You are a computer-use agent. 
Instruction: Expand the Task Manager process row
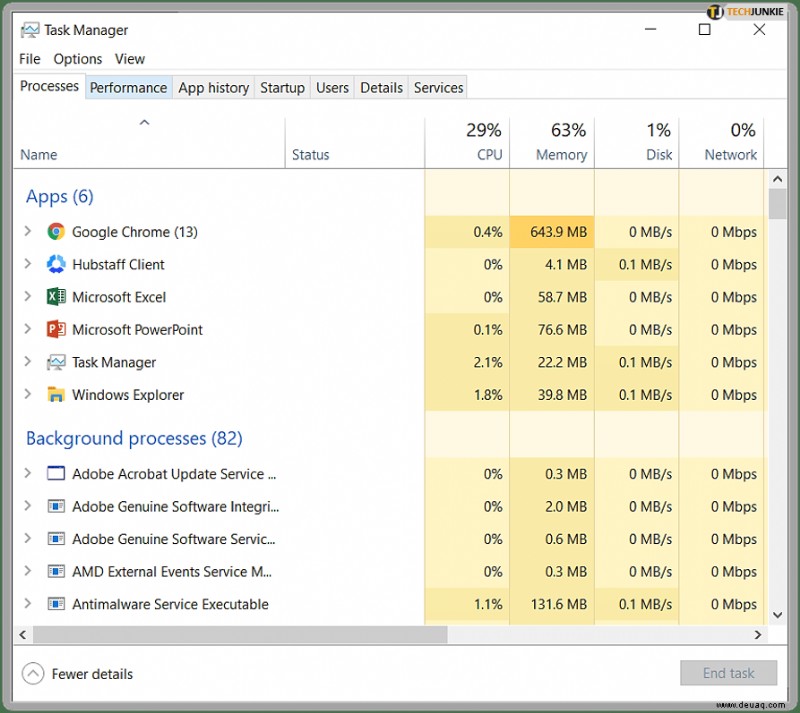tap(28, 362)
